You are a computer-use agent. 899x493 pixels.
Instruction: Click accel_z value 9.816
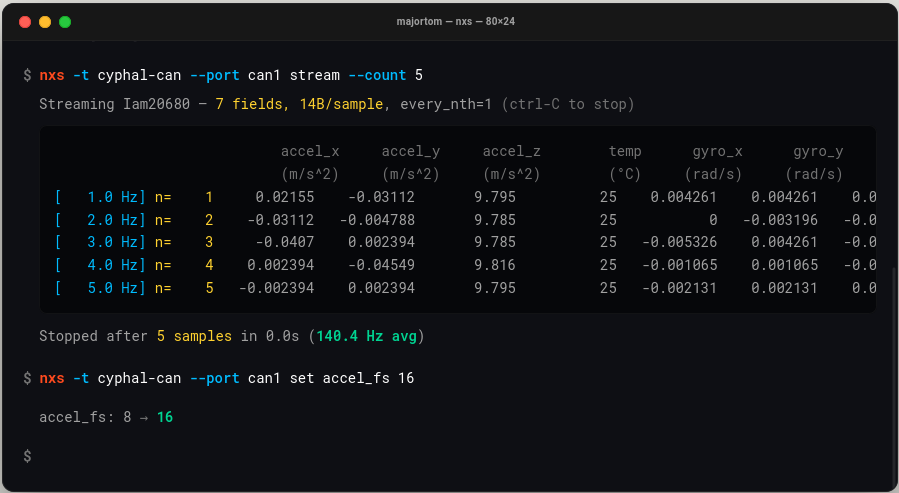pyautogui.click(x=495, y=265)
